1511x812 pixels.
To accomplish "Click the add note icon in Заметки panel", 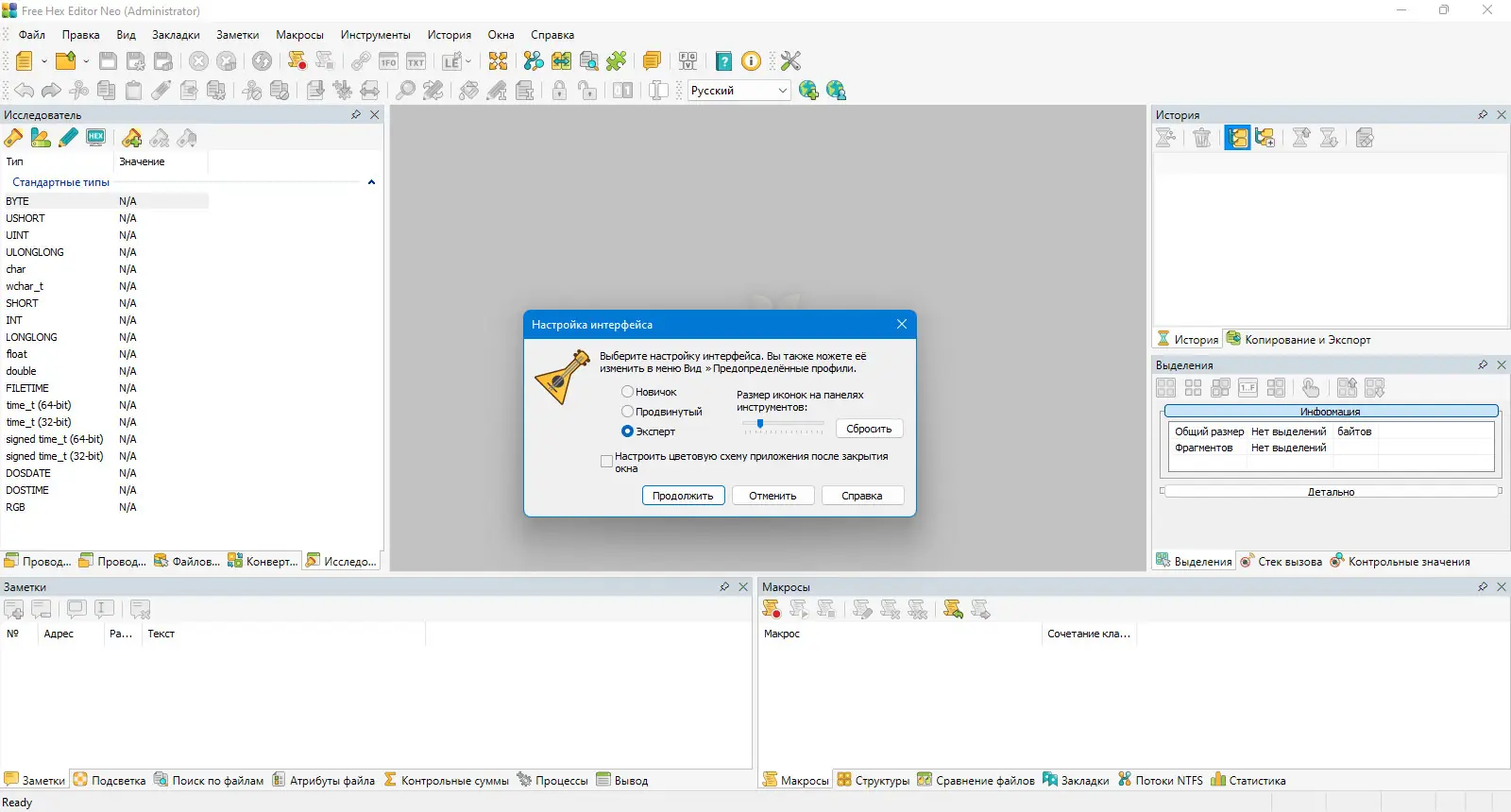I will pyautogui.click(x=14, y=610).
